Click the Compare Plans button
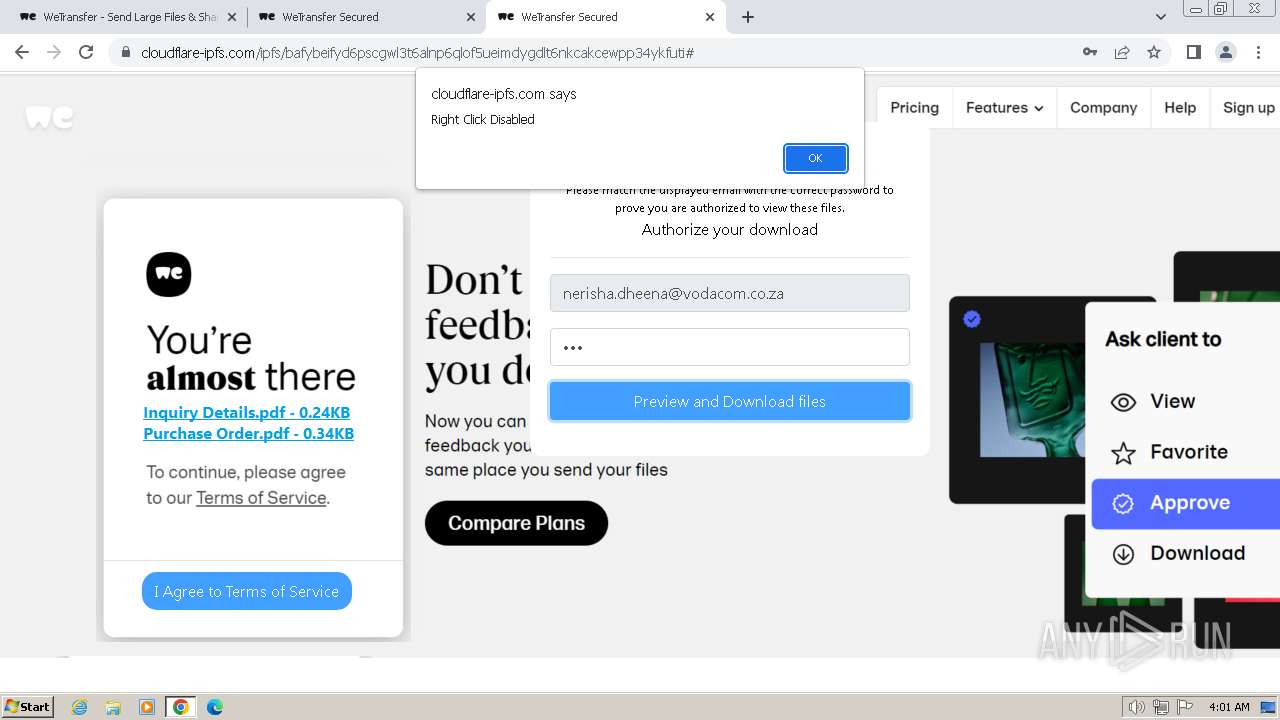This screenshot has height=720, width=1280. [x=516, y=523]
